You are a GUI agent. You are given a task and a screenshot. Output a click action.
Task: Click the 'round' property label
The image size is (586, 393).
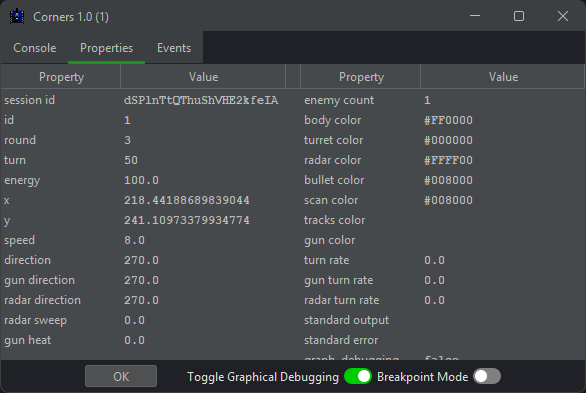click(x=20, y=140)
